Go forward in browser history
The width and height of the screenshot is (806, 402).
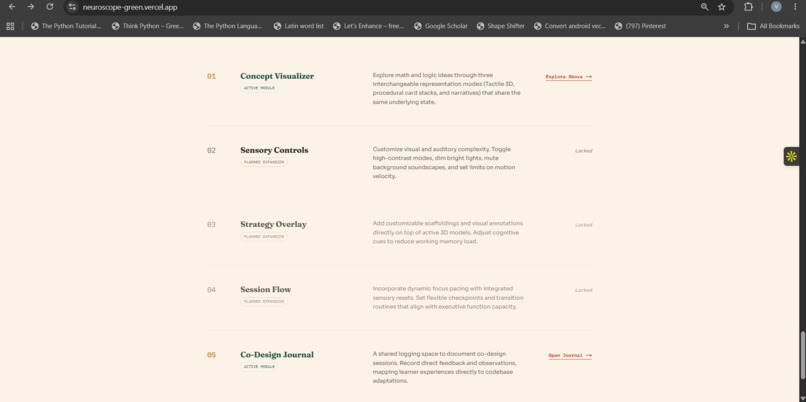click(x=31, y=7)
